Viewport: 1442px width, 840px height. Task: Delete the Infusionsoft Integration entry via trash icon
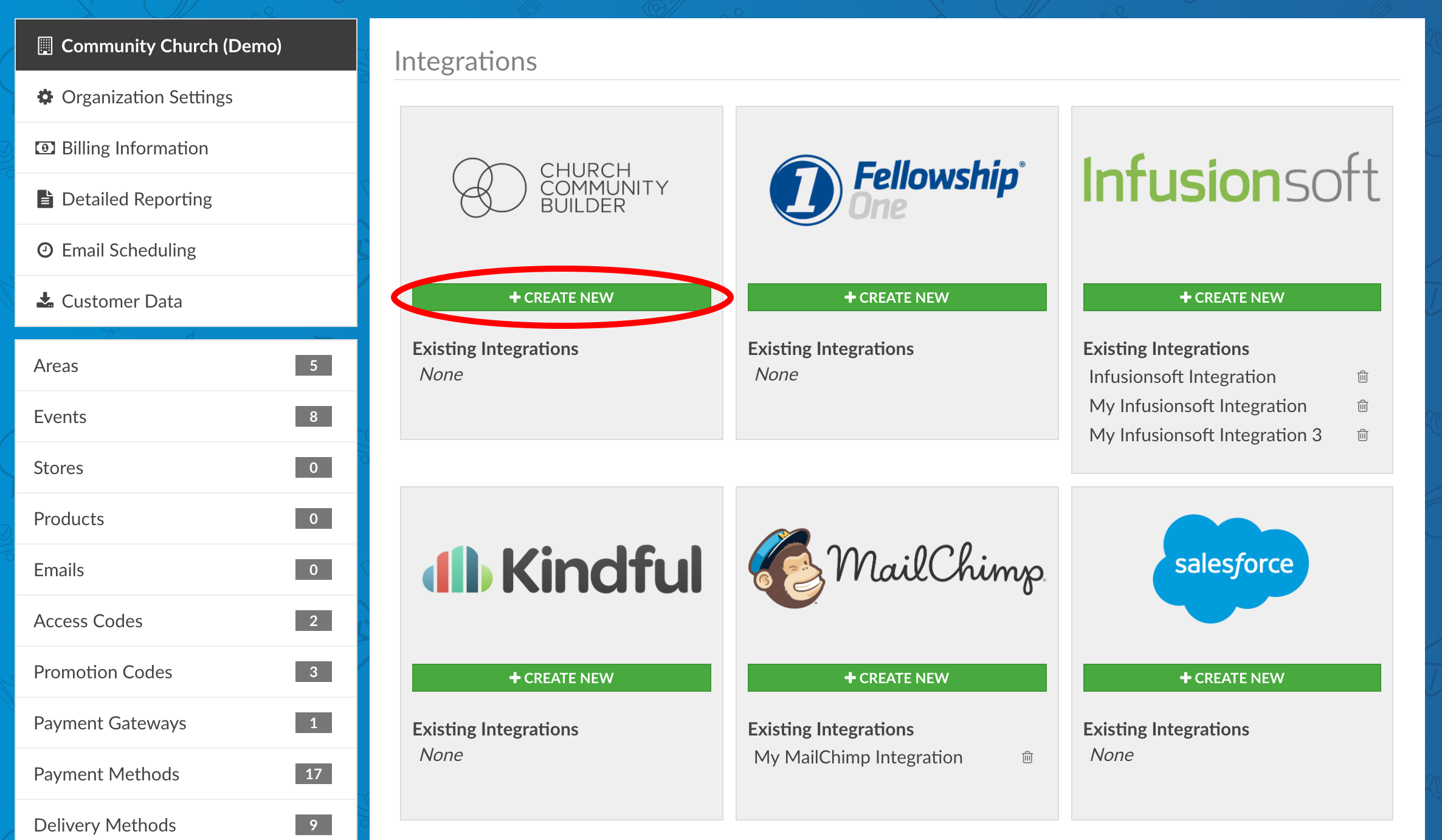(1362, 377)
